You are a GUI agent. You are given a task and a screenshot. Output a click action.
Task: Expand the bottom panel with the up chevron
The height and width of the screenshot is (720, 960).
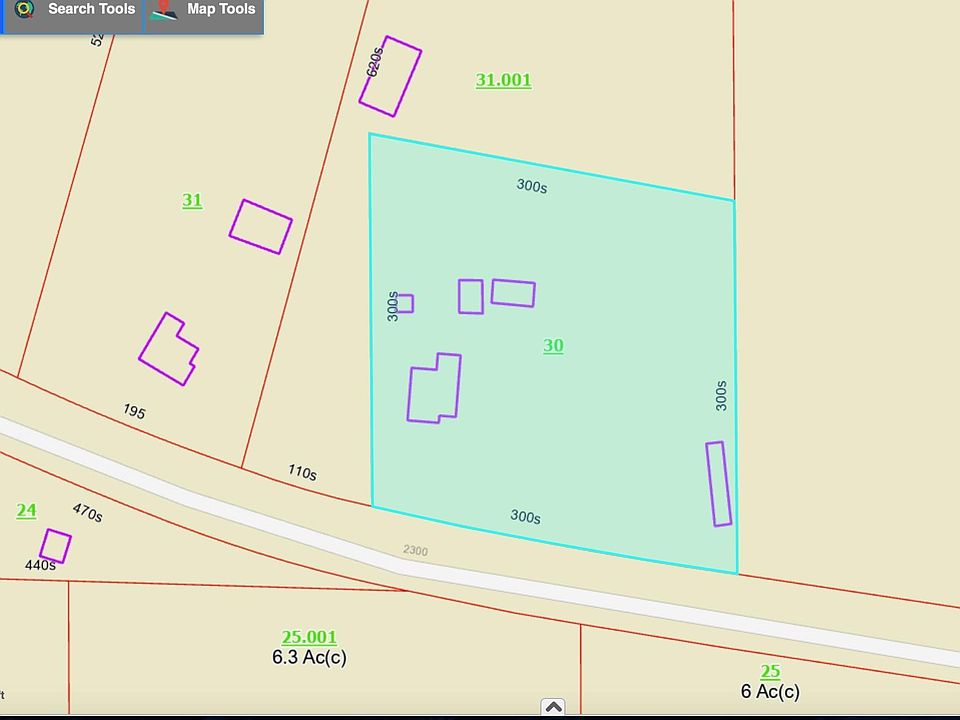(x=553, y=707)
